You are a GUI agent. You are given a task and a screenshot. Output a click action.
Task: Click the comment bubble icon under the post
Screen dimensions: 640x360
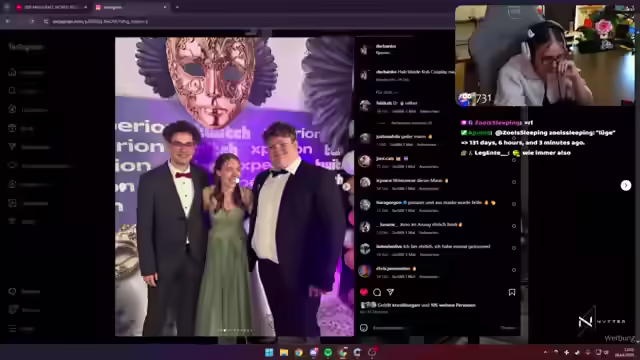point(377,292)
